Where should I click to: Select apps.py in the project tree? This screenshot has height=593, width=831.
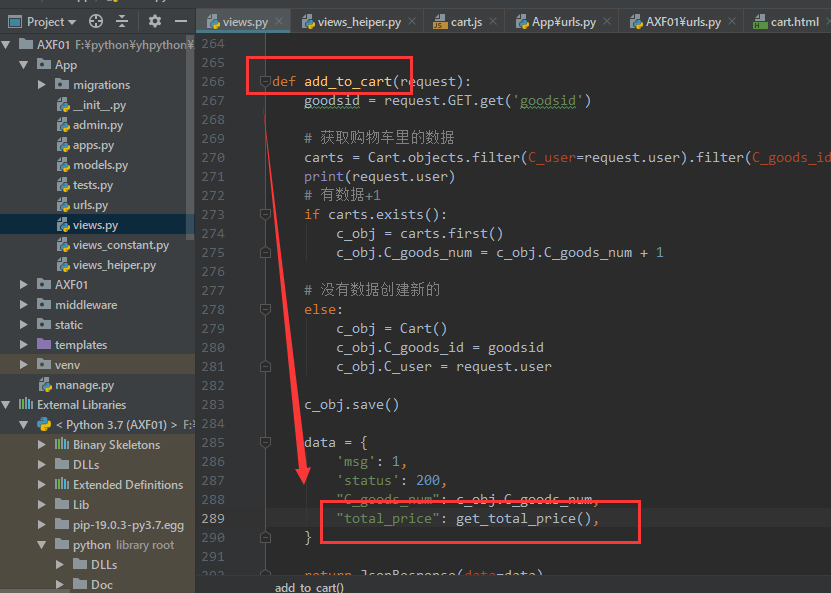point(93,145)
